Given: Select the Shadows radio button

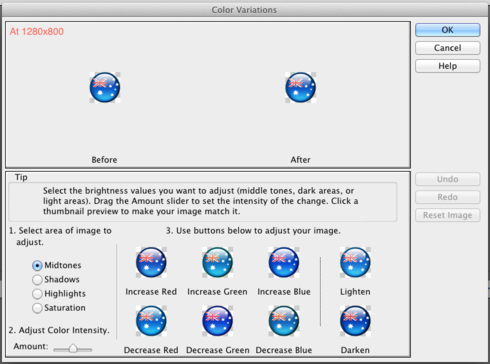Looking at the screenshot, I should coord(37,280).
